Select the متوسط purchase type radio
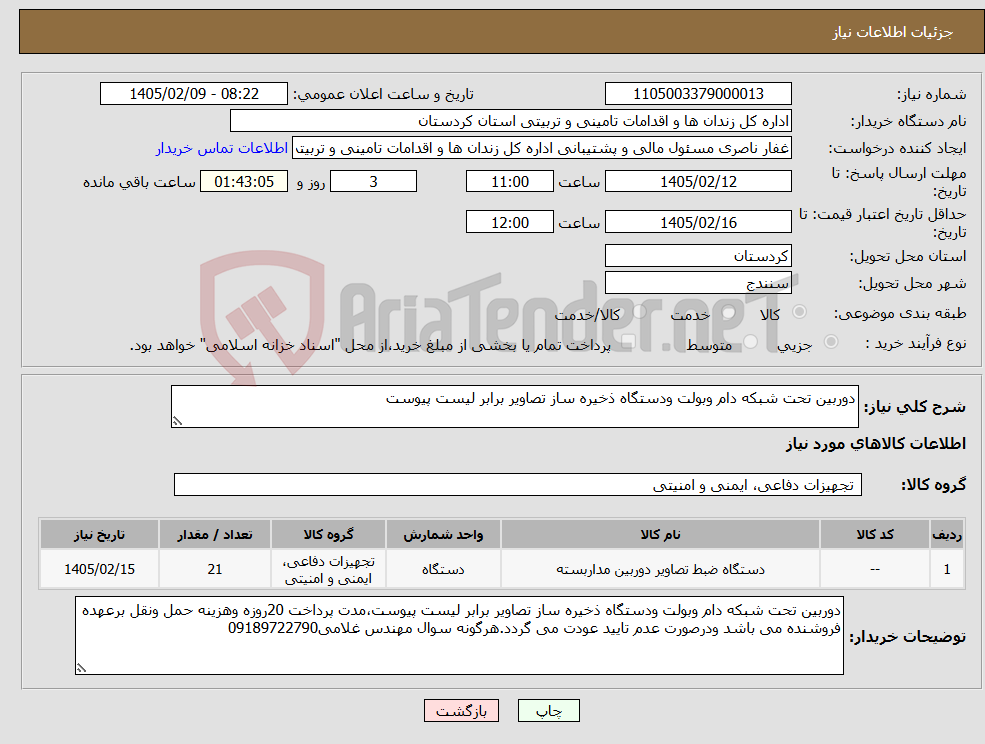985x744 pixels. (751, 342)
